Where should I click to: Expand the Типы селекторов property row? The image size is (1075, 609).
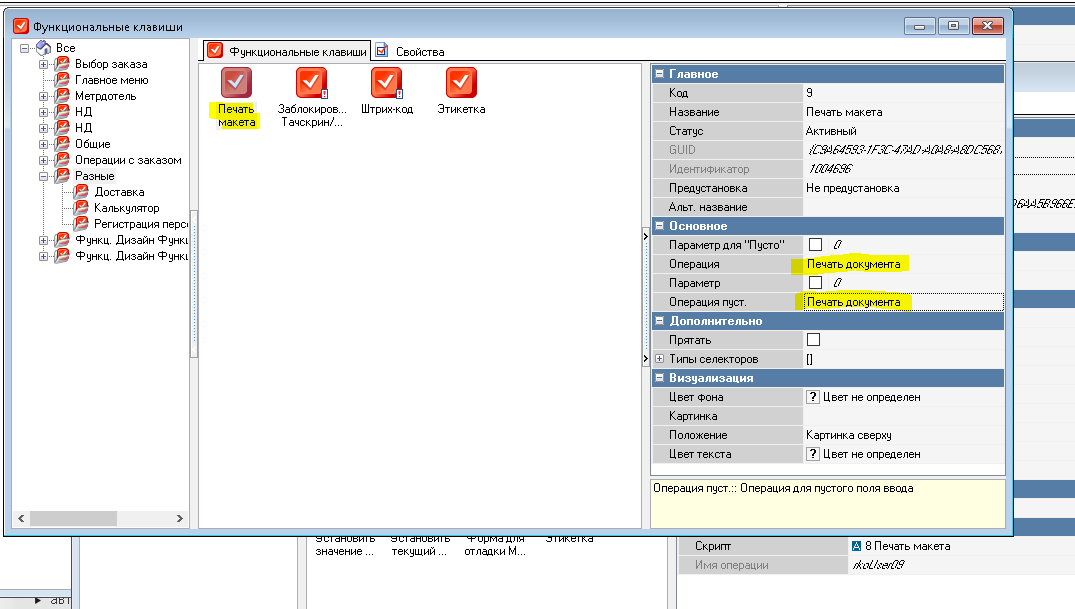659,359
